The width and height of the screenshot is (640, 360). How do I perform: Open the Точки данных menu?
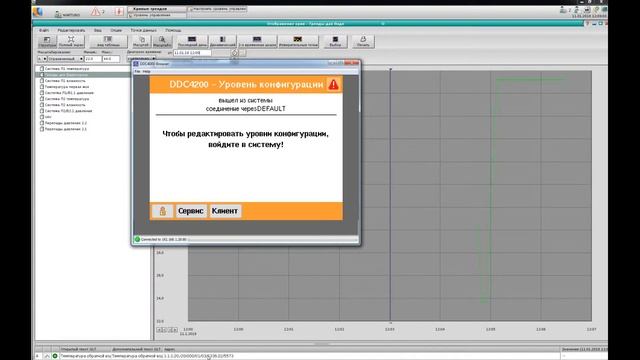[x=143, y=30]
